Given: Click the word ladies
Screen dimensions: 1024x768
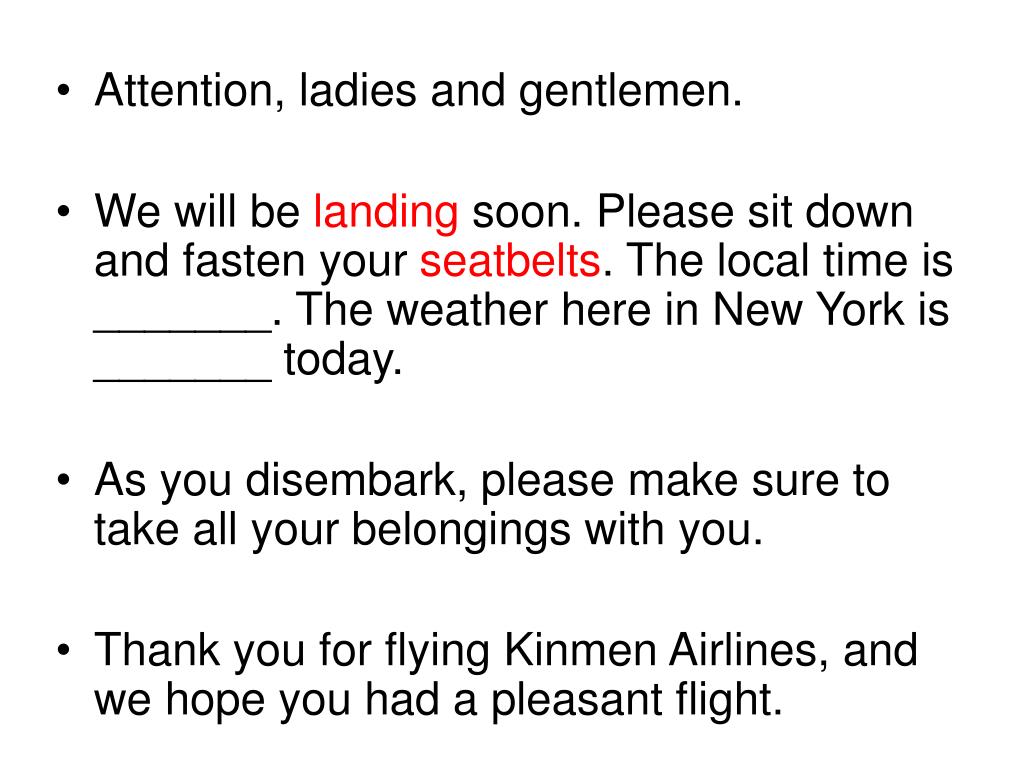Looking at the screenshot, I should coord(358,90).
